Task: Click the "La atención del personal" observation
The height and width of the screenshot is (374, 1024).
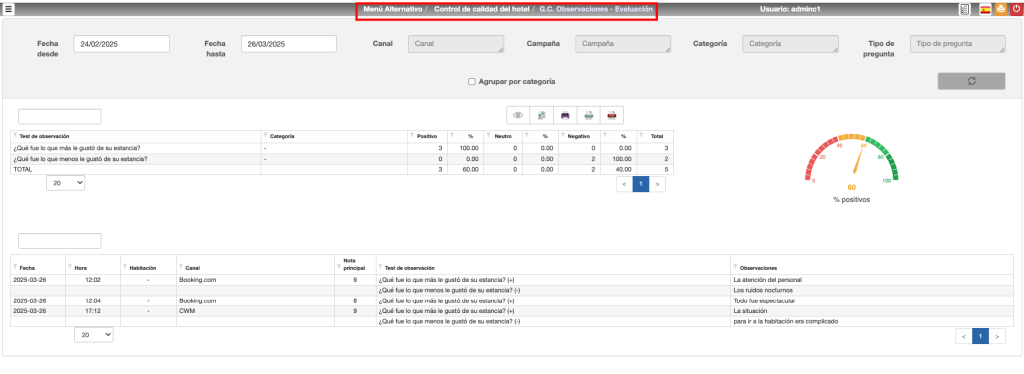Action: pyautogui.click(x=767, y=279)
